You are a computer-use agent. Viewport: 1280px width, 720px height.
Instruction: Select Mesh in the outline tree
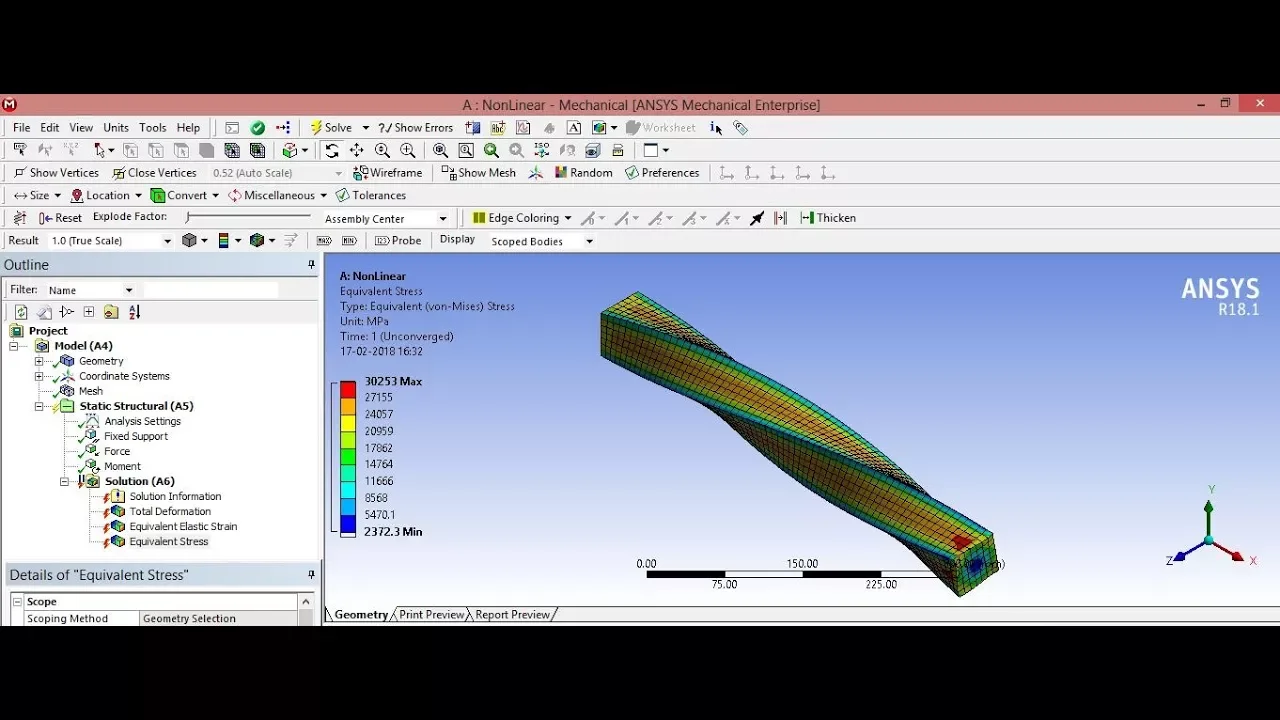pos(90,391)
